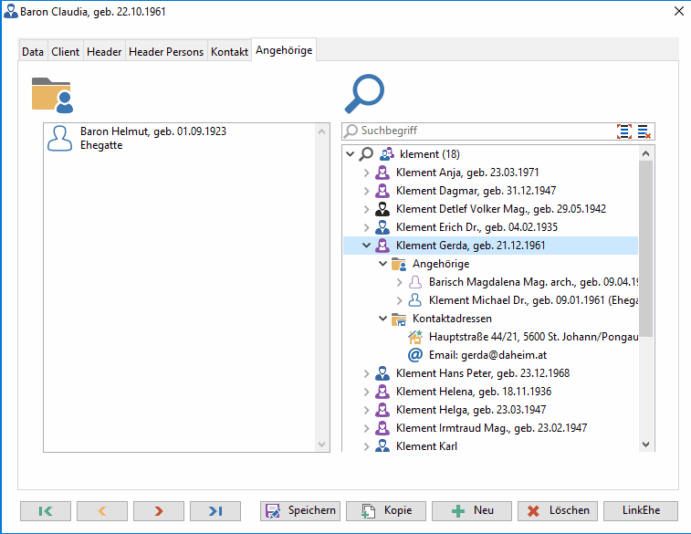Click the clear search results icon
691x534 pixels.
tap(644, 131)
